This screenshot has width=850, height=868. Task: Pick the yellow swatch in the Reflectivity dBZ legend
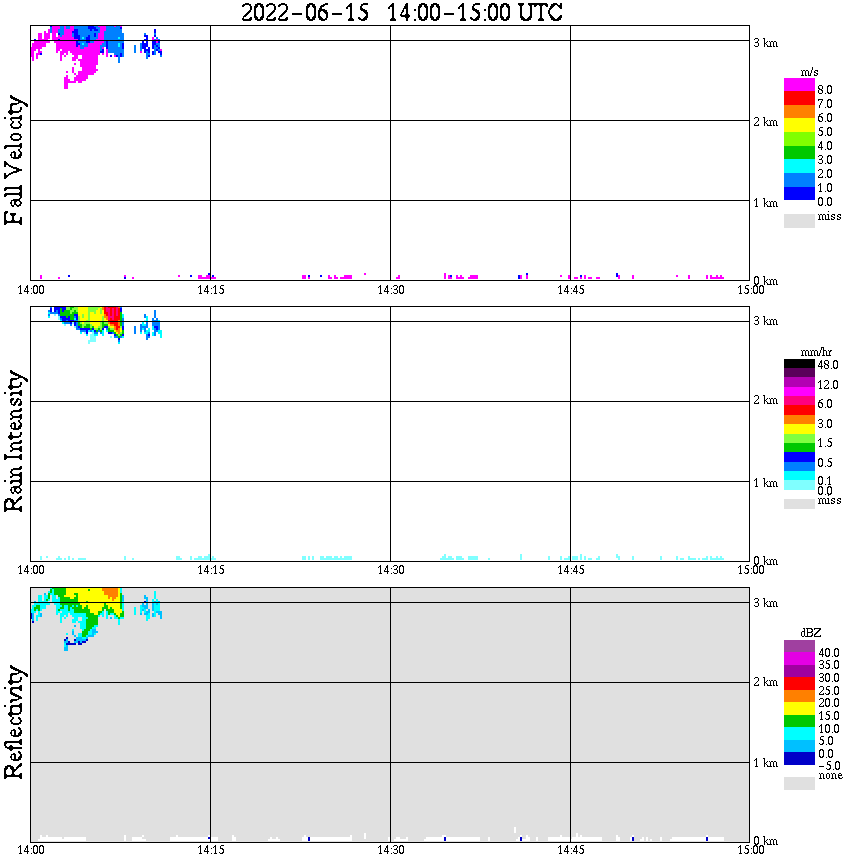tap(799, 709)
